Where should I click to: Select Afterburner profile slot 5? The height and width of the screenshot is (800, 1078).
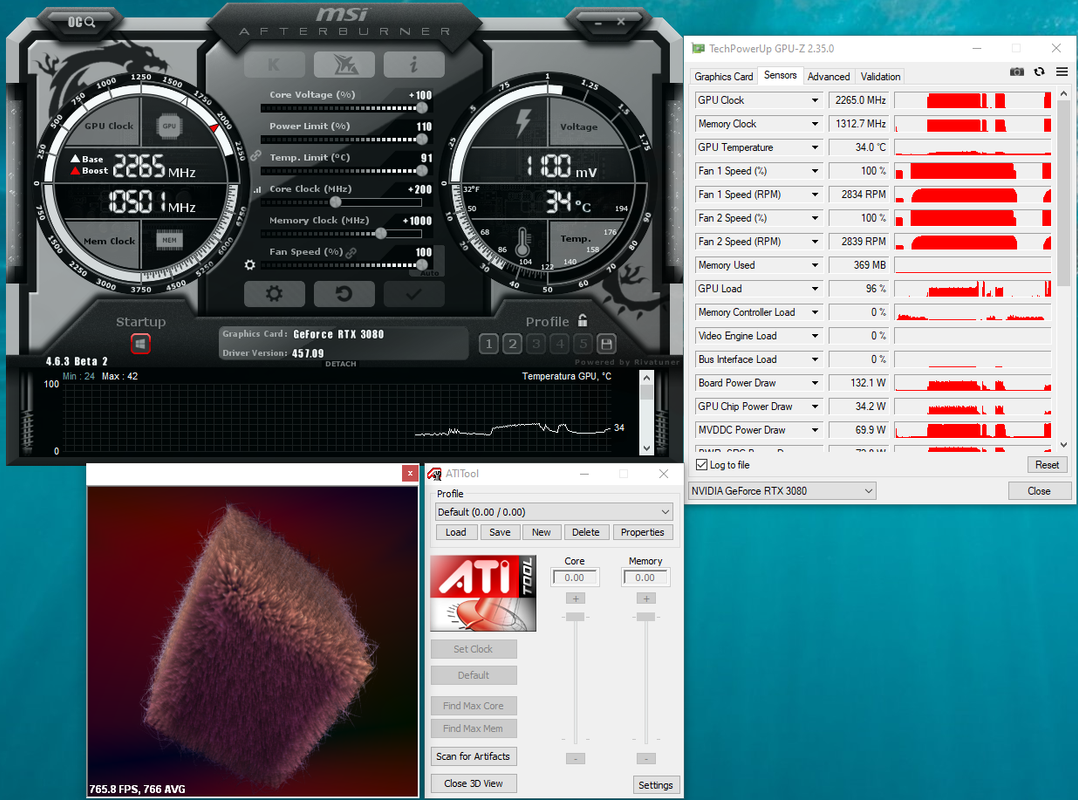pyautogui.click(x=583, y=344)
